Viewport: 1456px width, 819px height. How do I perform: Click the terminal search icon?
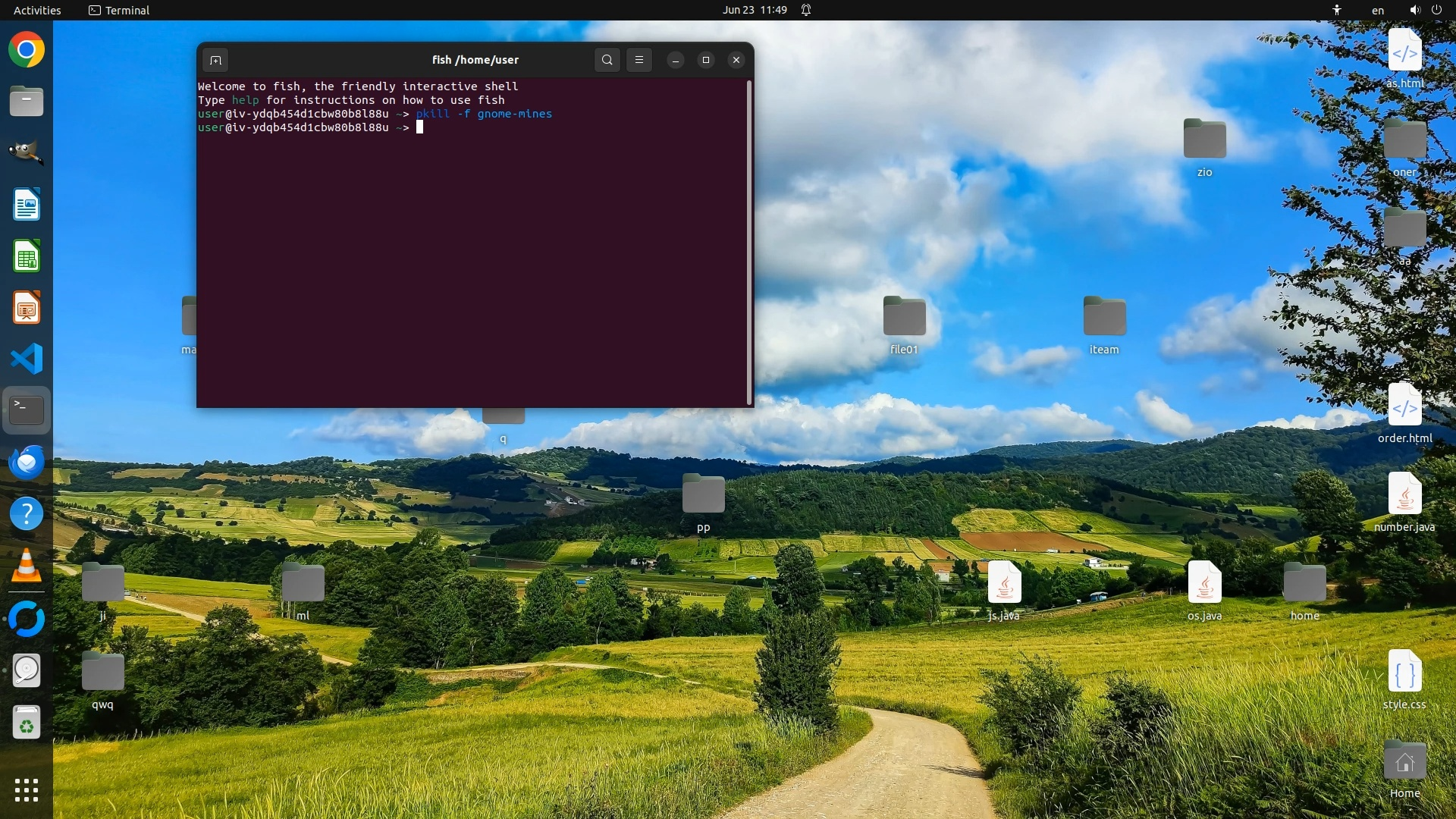pos(607,60)
